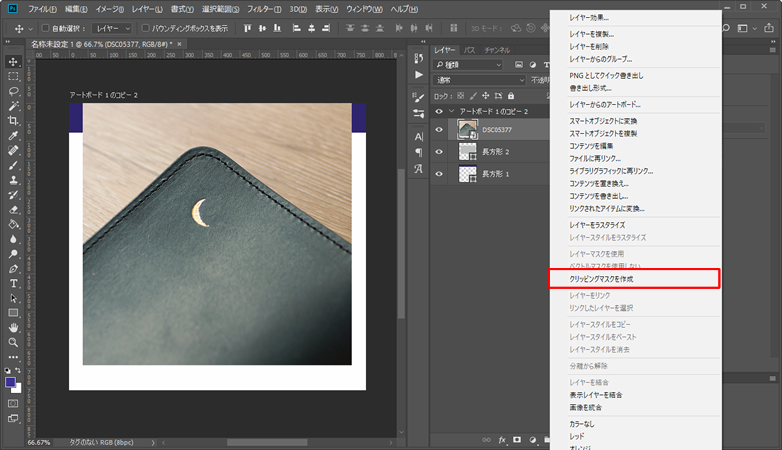Click align top edges icon in options bar
Image resolution: width=782 pixels, height=450 pixels.
(x=247, y=28)
